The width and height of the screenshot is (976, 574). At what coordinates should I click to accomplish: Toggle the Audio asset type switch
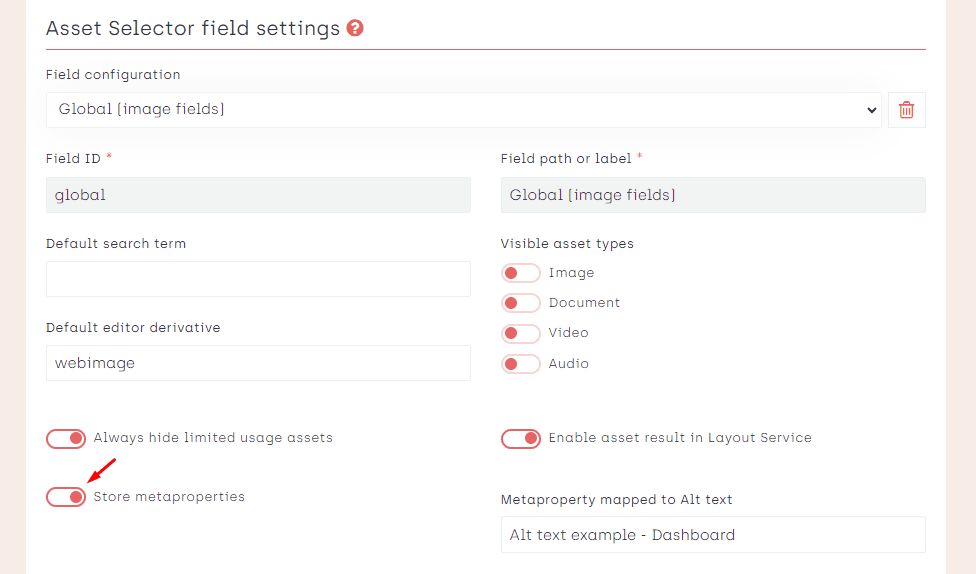coord(520,364)
